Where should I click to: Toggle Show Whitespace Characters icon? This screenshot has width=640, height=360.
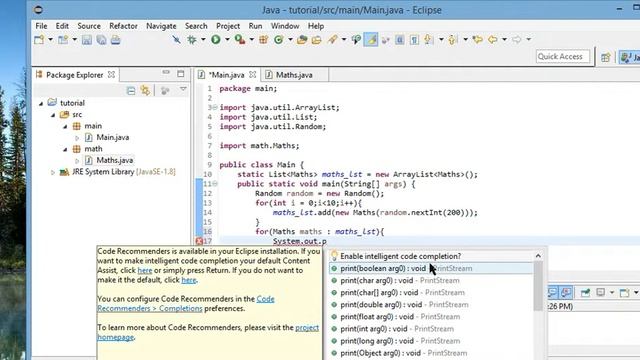pos(414,40)
